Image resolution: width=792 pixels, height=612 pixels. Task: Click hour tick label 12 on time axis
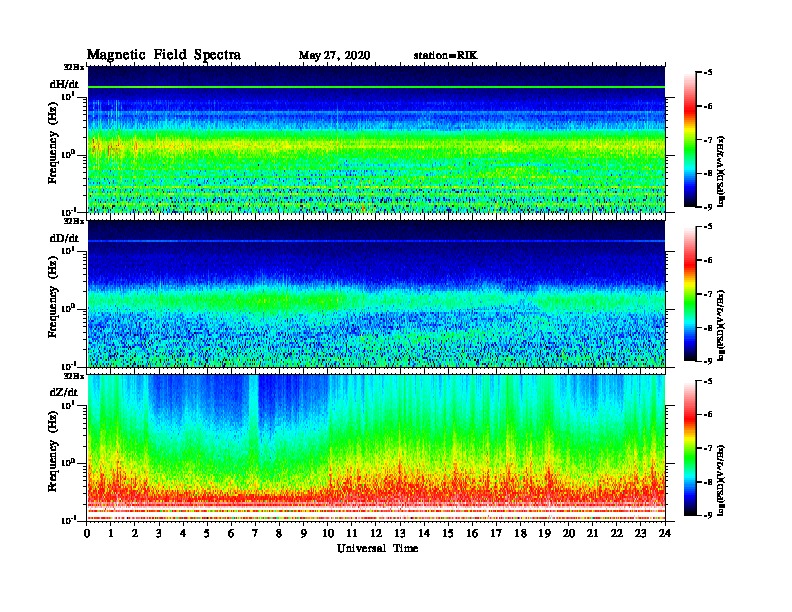pyautogui.click(x=376, y=533)
